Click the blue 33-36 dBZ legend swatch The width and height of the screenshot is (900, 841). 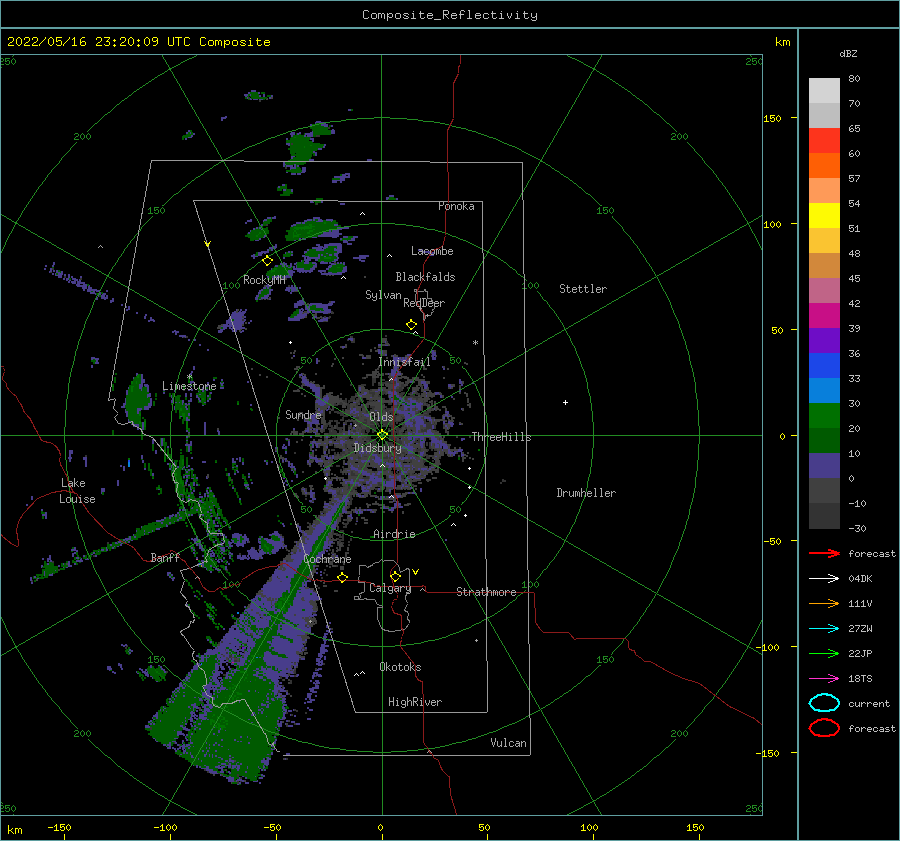click(x=824, y=365)
